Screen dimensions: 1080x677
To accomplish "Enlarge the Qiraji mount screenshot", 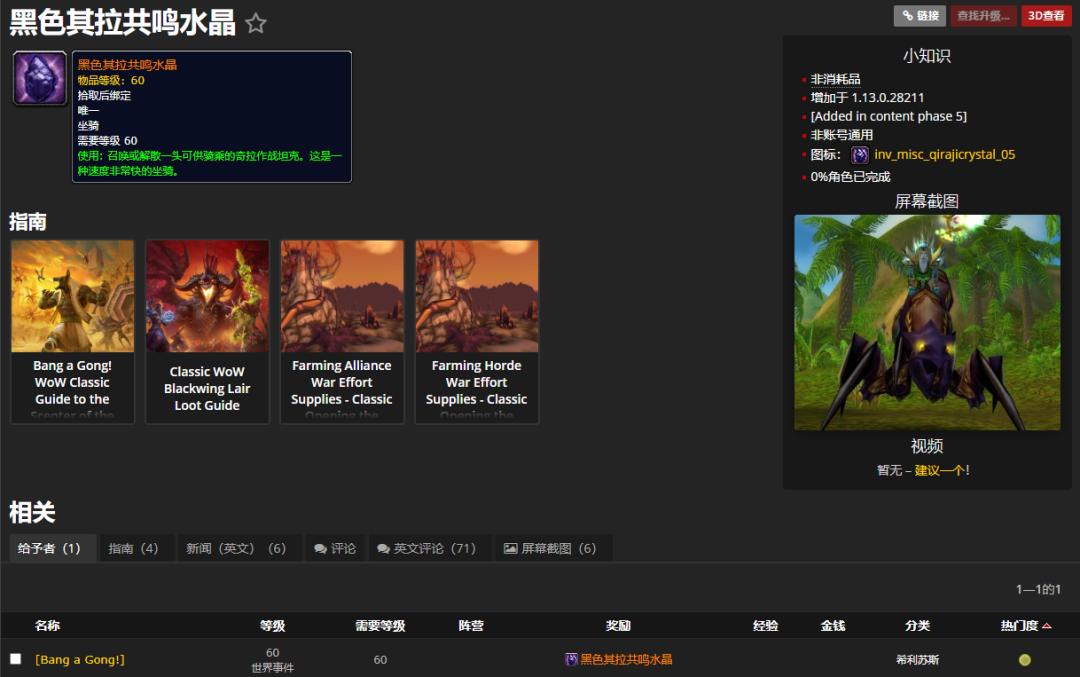I will coord(927,322).
